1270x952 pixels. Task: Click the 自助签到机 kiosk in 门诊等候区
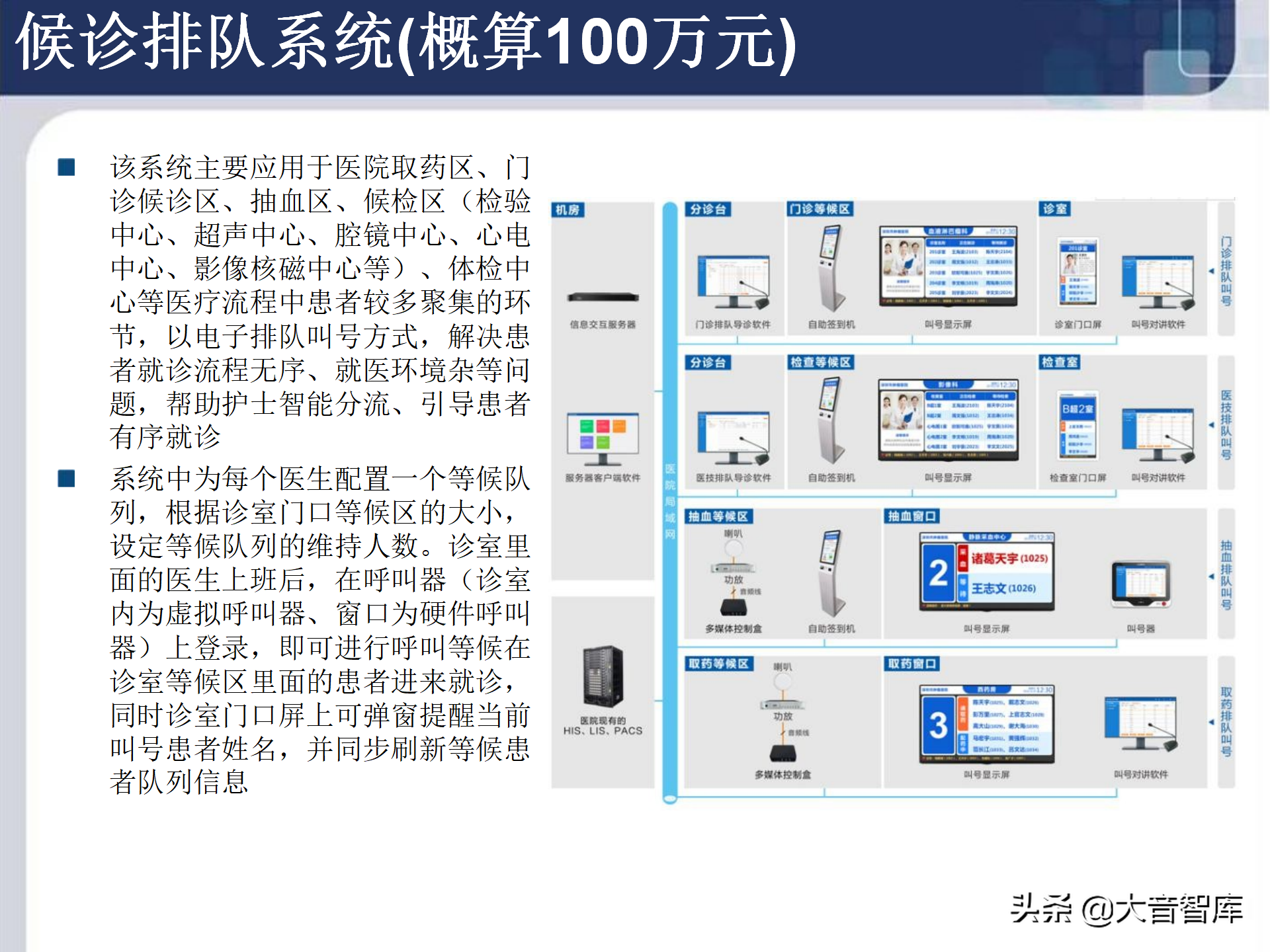pyautogui.click(x=831, y=267)
